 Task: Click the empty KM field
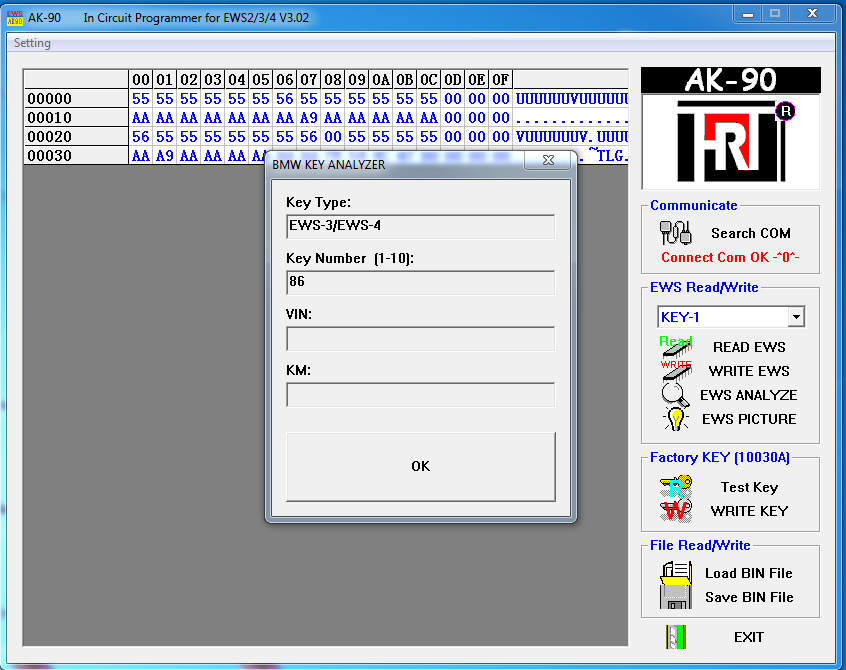pos(420,395)
